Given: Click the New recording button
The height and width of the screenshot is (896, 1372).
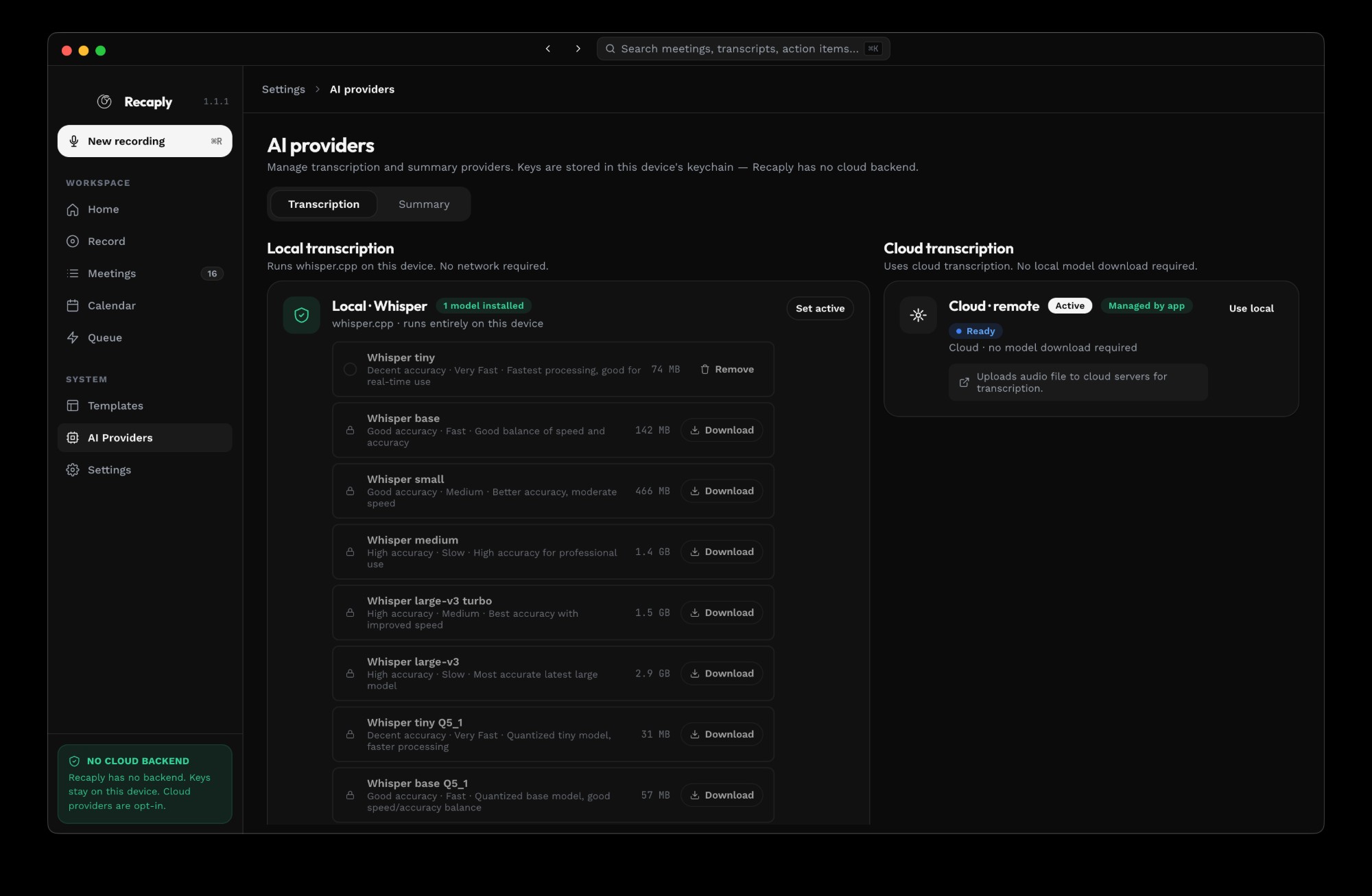Looking at the screenshot, I should coord(145,141).
